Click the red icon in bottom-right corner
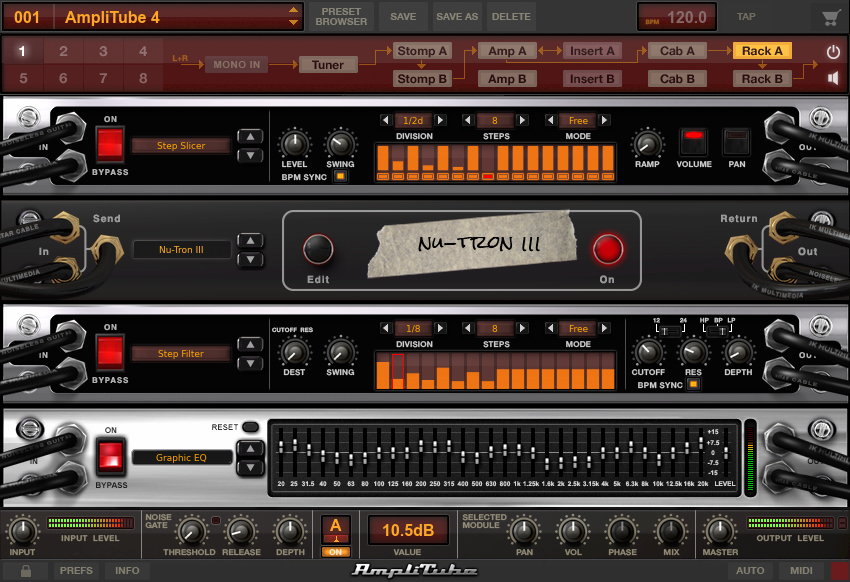This screenshot has height=582, width=850. (x=840, y=571)
